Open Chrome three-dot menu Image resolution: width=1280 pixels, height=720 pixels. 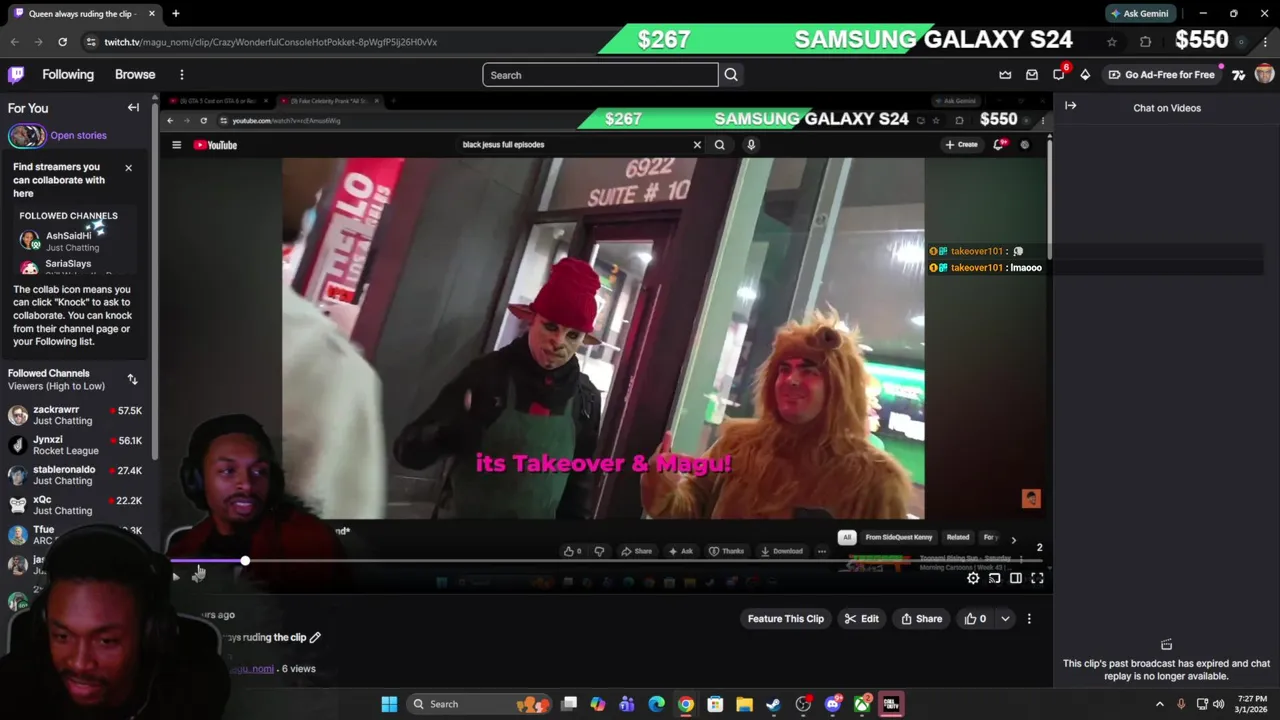pyautogui.click(x=1265, y=42)
